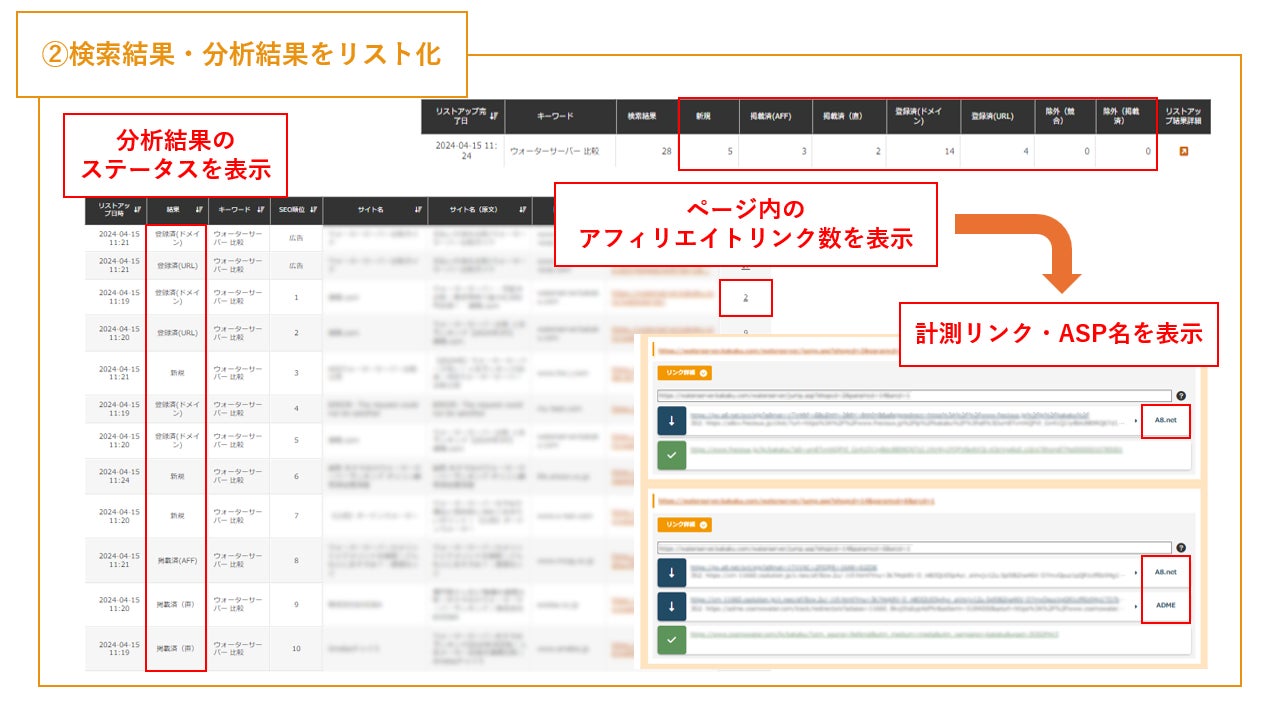This screenshot has height=717, width=1279.
Task: Sort the table by 結果 column
Action: pos(199,210)
